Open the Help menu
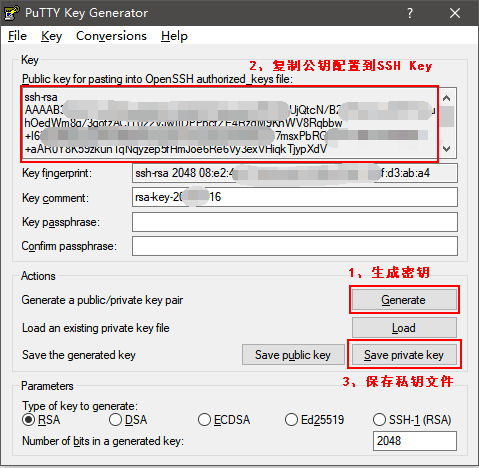Viewport: 479px width, 468px height. click(x=174, y=36)
